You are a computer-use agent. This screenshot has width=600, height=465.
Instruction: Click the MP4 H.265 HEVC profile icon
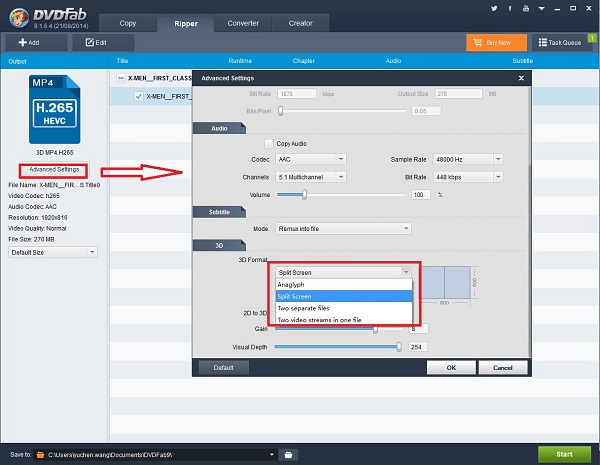[x=55, y=109]
